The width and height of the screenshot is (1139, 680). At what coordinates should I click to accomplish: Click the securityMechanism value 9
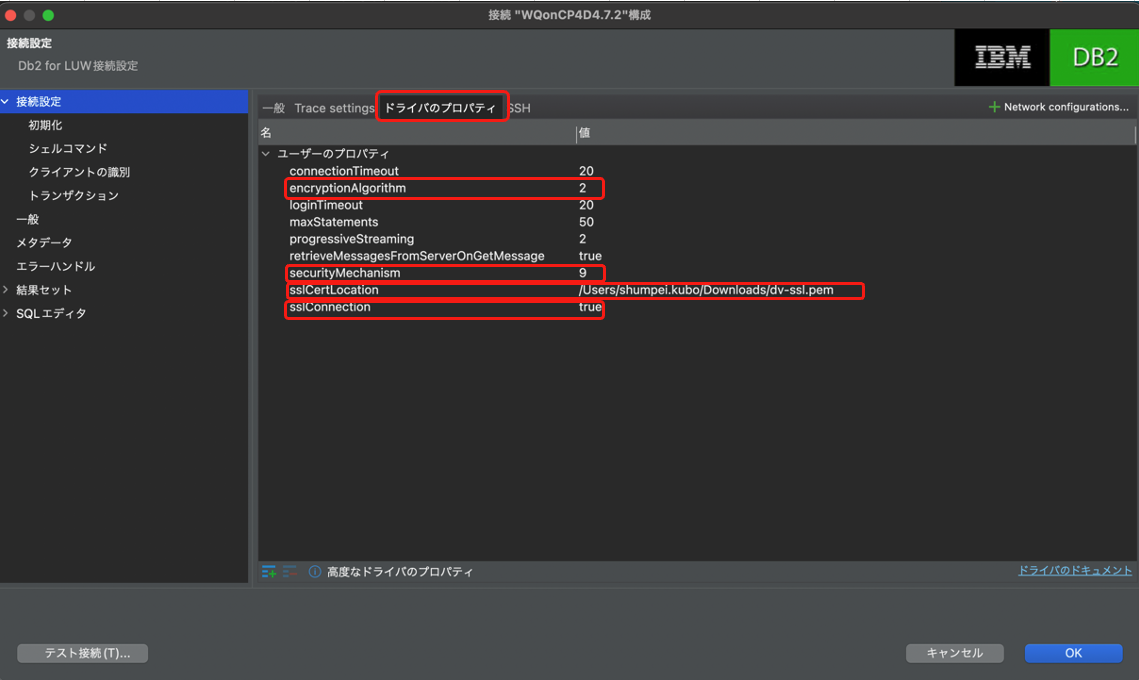(x=583, y=273)
